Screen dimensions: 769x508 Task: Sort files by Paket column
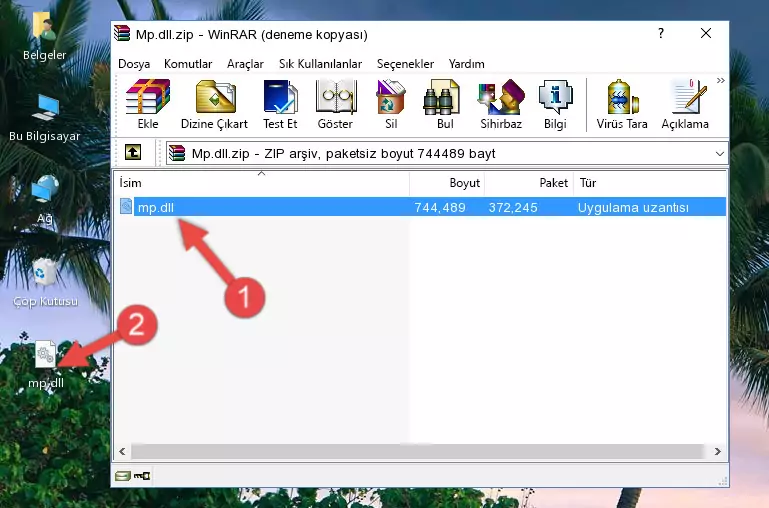(x=529, y=182)
